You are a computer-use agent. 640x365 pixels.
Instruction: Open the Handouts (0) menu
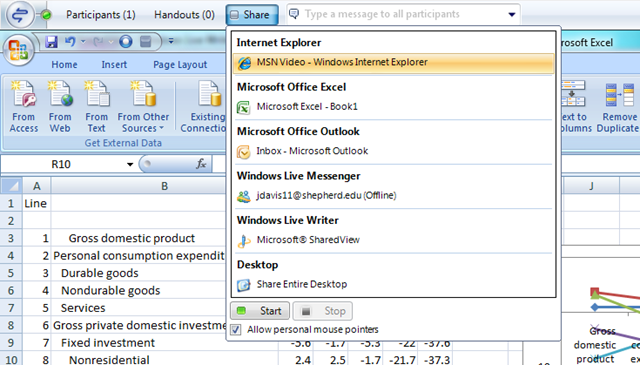pos(184,15)
